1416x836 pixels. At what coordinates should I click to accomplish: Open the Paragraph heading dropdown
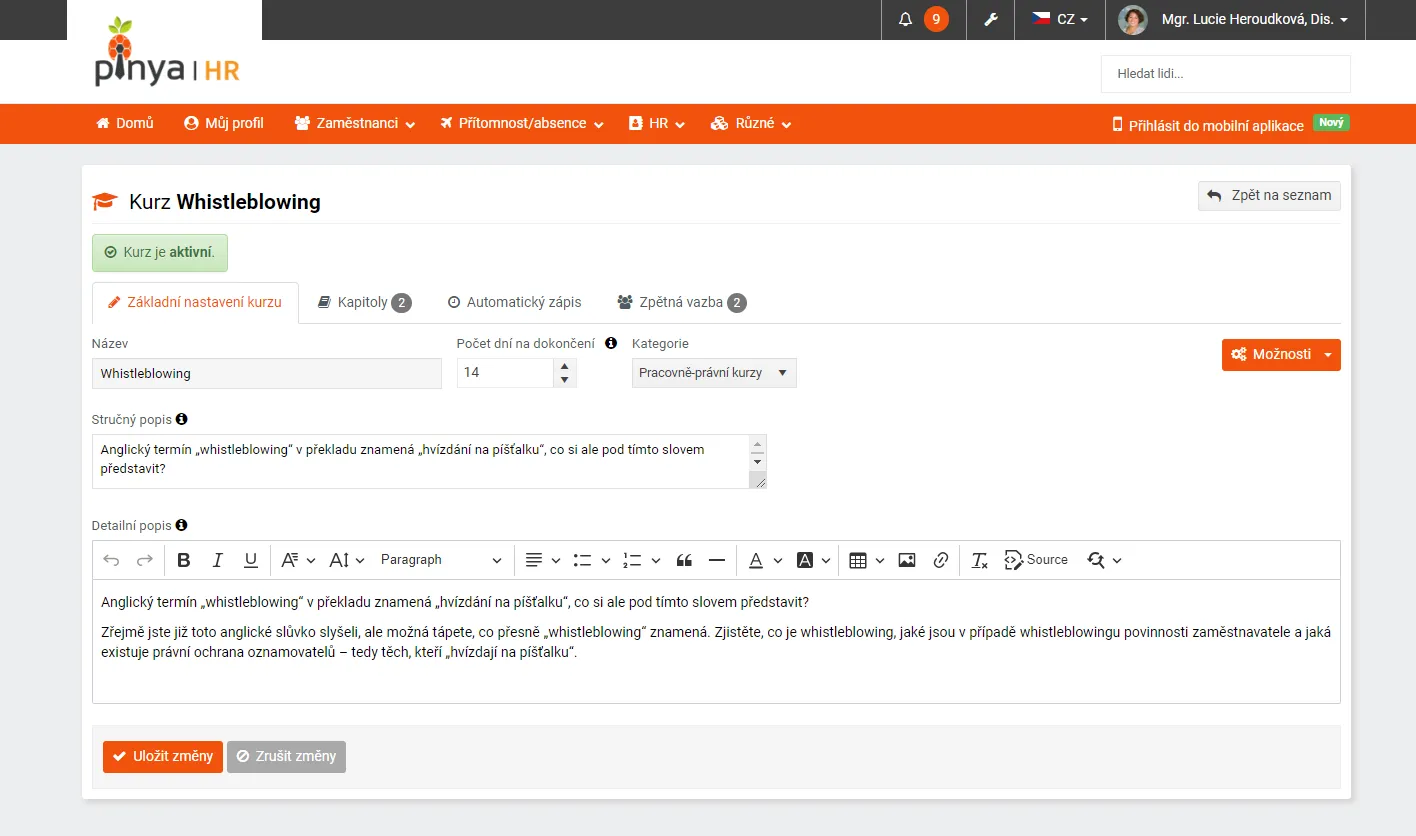point(441,560)
